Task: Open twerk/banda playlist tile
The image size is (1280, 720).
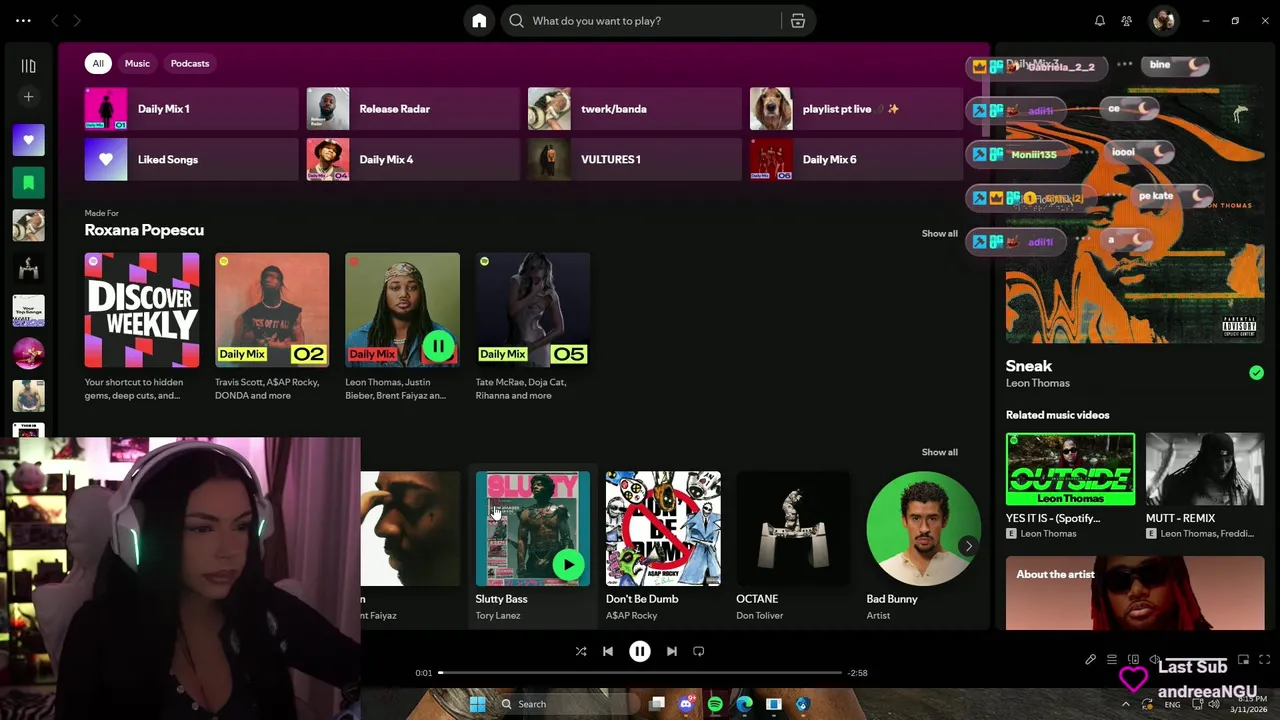Action: pos(634,109)
